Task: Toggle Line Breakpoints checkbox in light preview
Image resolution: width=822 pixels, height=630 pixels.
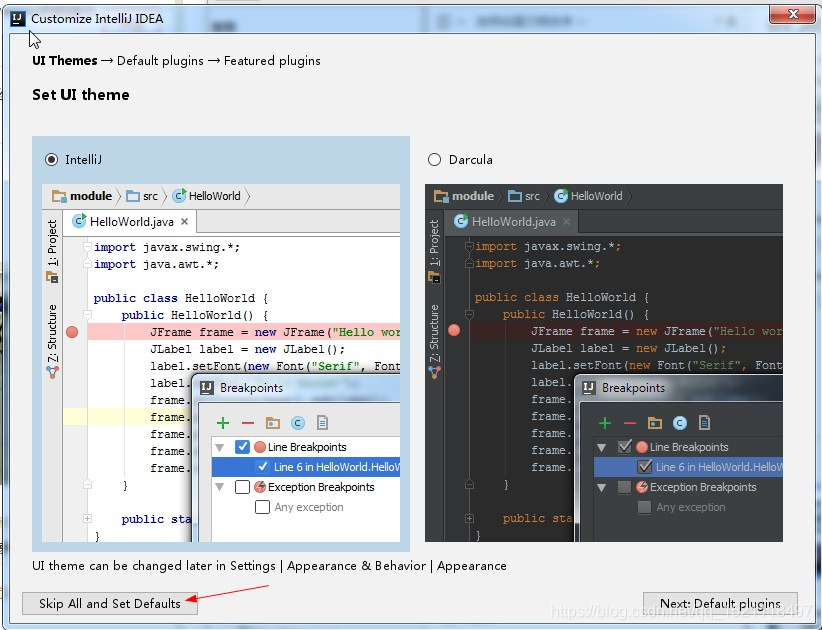Action: click(242, 447)
